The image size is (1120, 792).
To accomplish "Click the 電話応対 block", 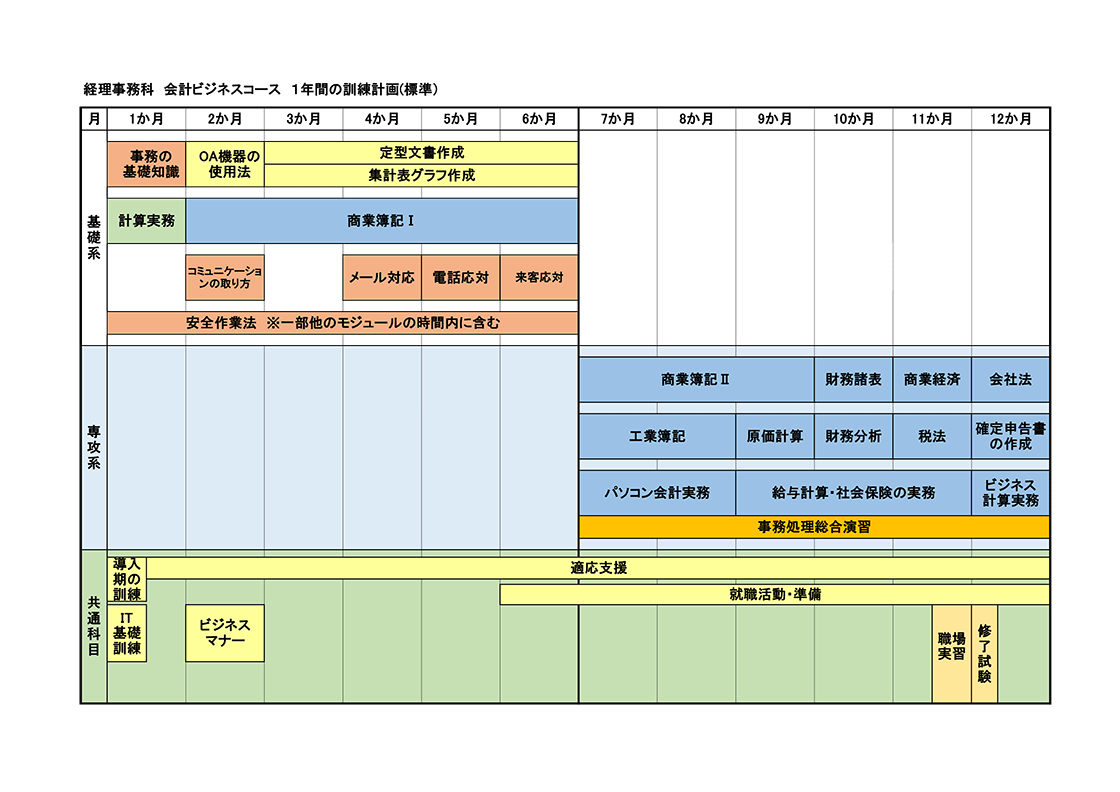I will tap(461, 277).
